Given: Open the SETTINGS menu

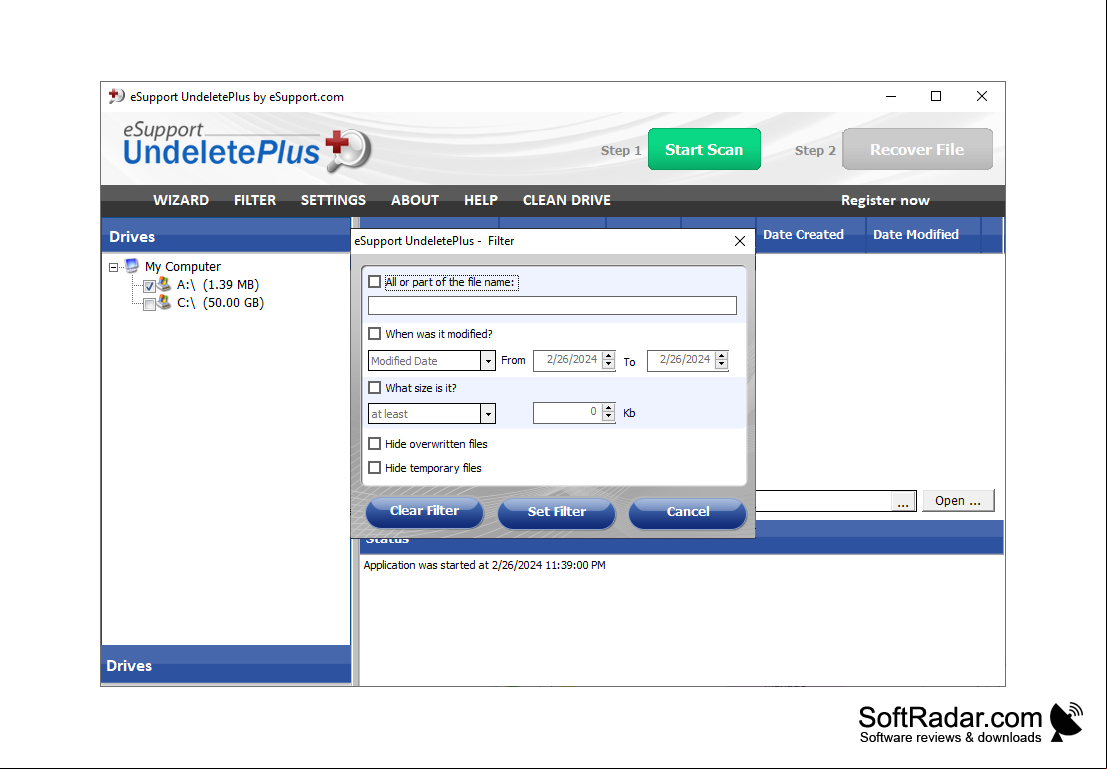Looking at the screenshot, I should [x=333, y=200].
